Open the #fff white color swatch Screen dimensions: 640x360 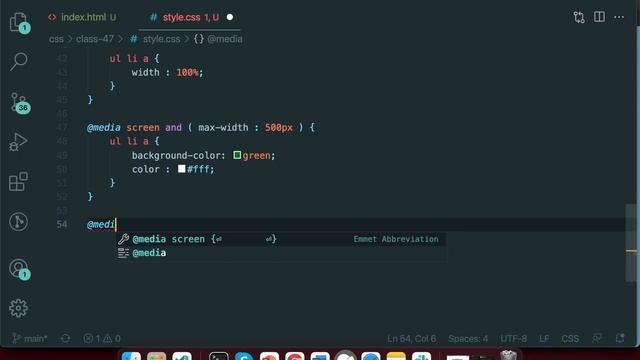(x=182, y=169)
